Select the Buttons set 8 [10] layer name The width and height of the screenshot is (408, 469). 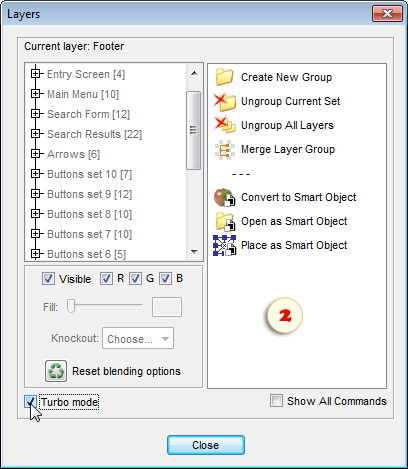click(x=89, y=214)
